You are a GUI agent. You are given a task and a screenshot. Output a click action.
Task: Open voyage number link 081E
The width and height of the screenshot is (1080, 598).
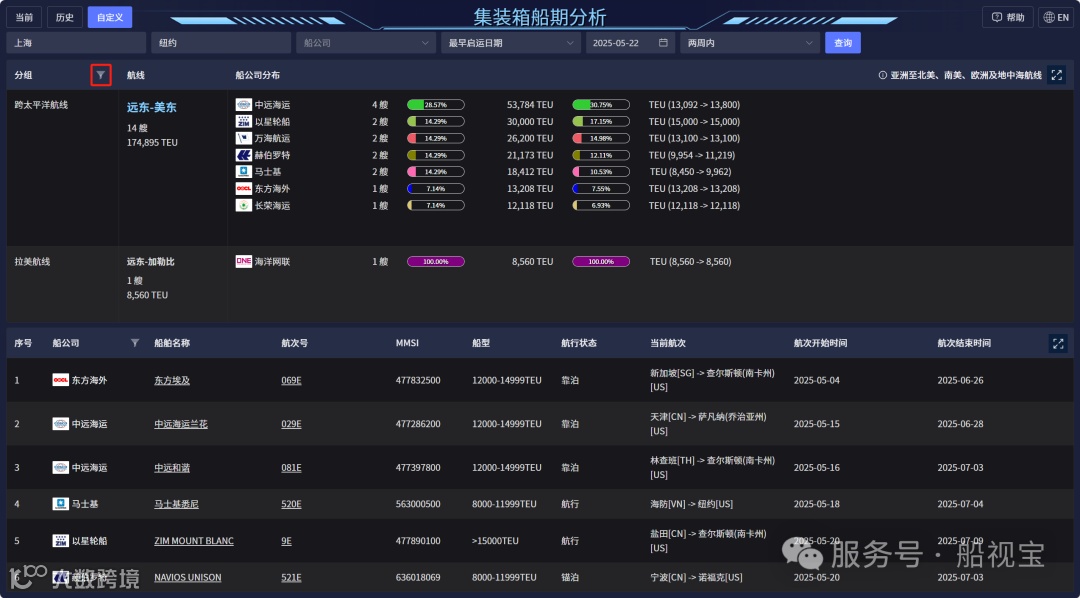point(291,468)
